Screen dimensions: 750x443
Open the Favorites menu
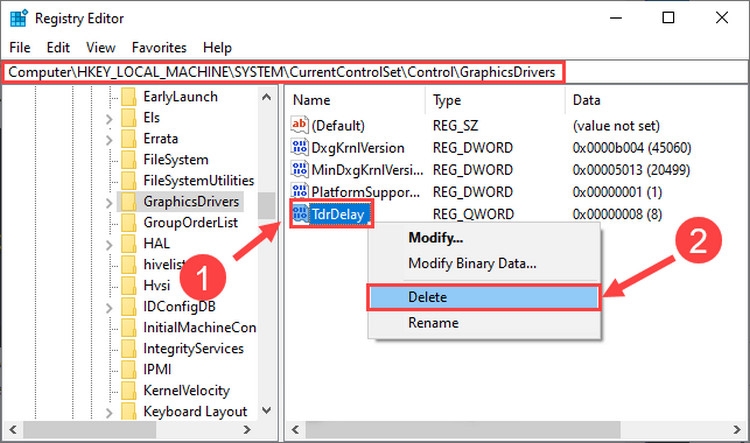click(x=159, y=48)
